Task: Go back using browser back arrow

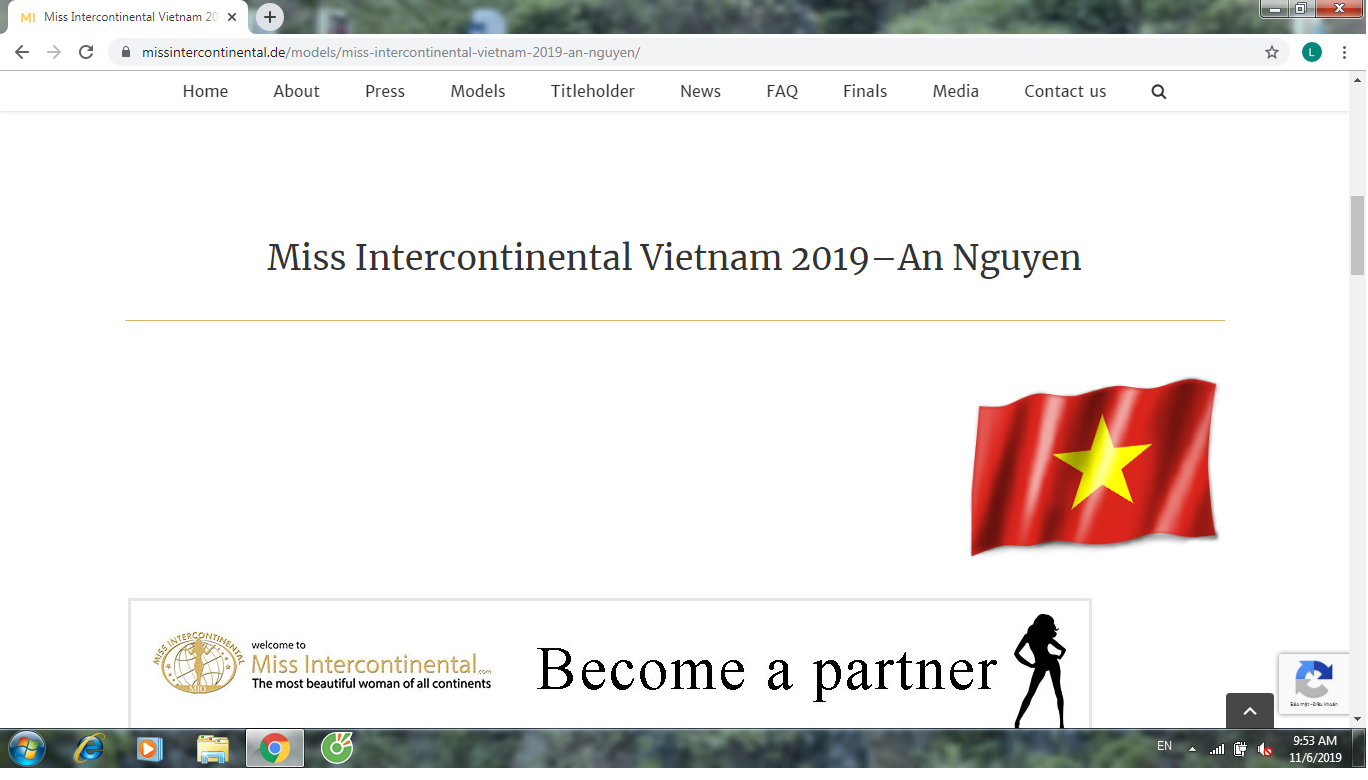Action: point(22,52)
